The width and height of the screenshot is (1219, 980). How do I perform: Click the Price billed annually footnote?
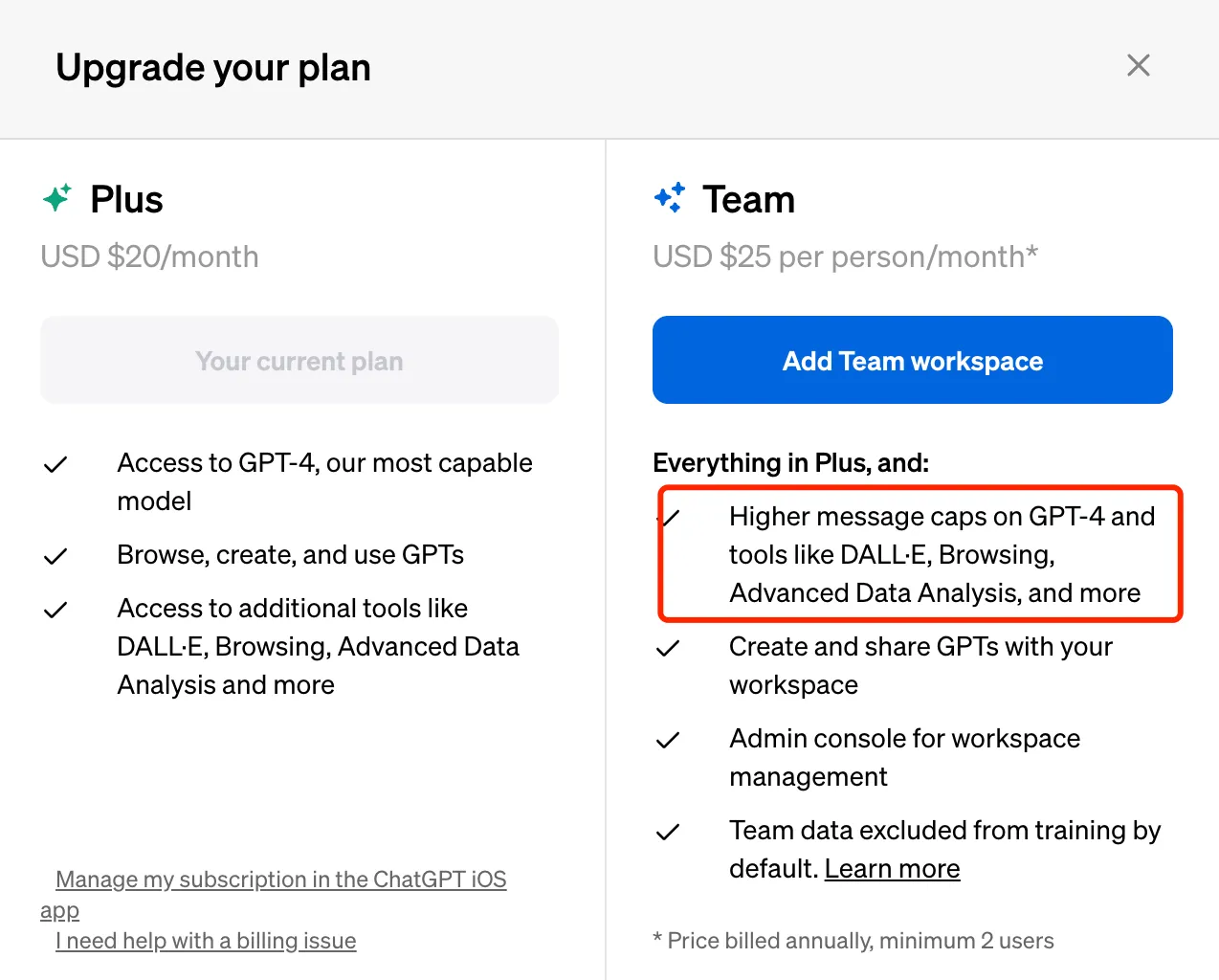coord(853,941)
